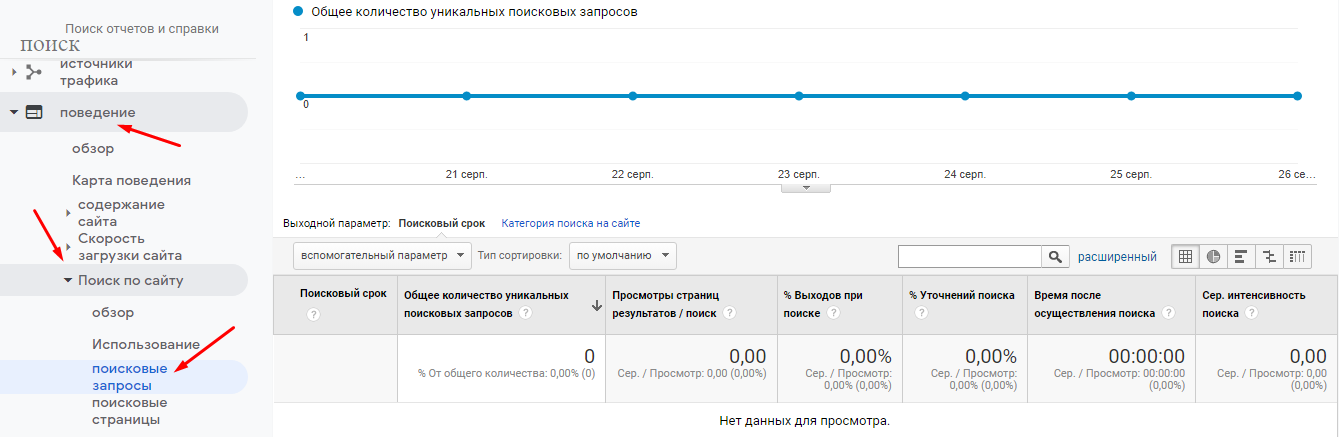
Task: Switch to the pie chart view icon
Action: pyautogui.click(x=1213, y=256)
